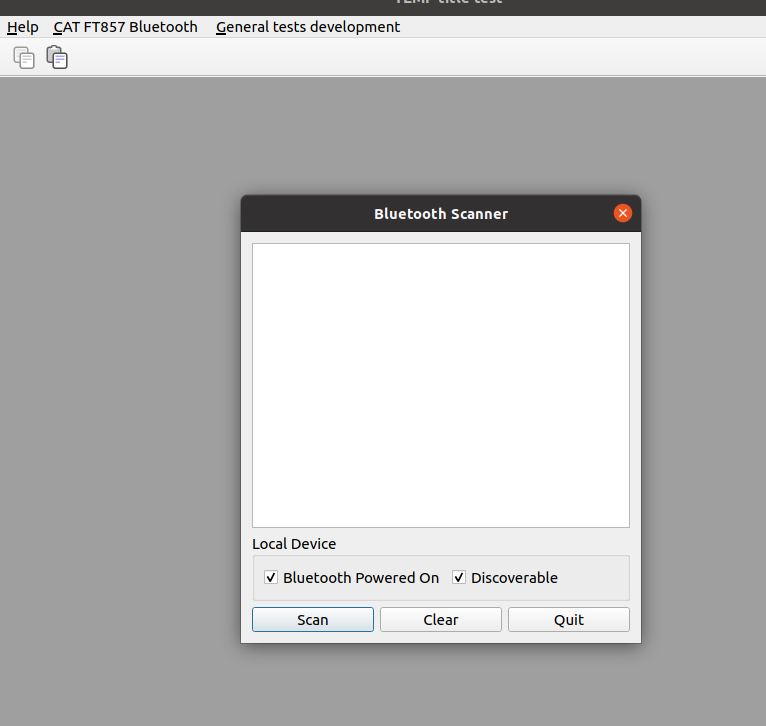Start a Bluetooth scan with Scan button

(x=313, y=619)
